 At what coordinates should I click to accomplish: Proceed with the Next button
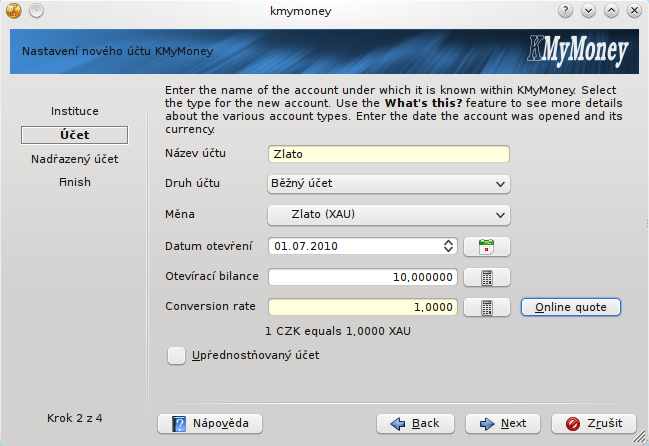(x=503, y=424)
